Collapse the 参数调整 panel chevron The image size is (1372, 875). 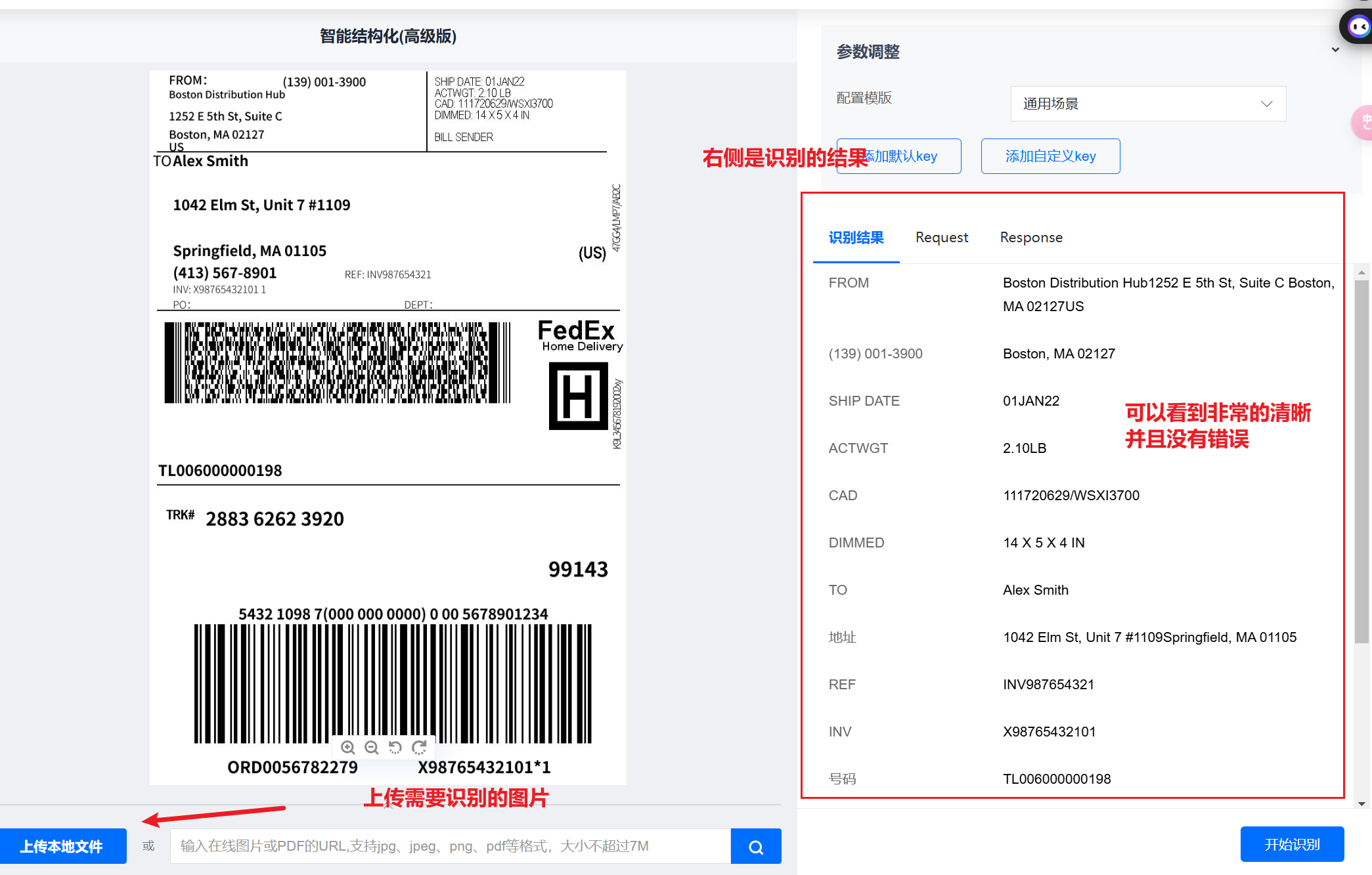(1335, 50)
